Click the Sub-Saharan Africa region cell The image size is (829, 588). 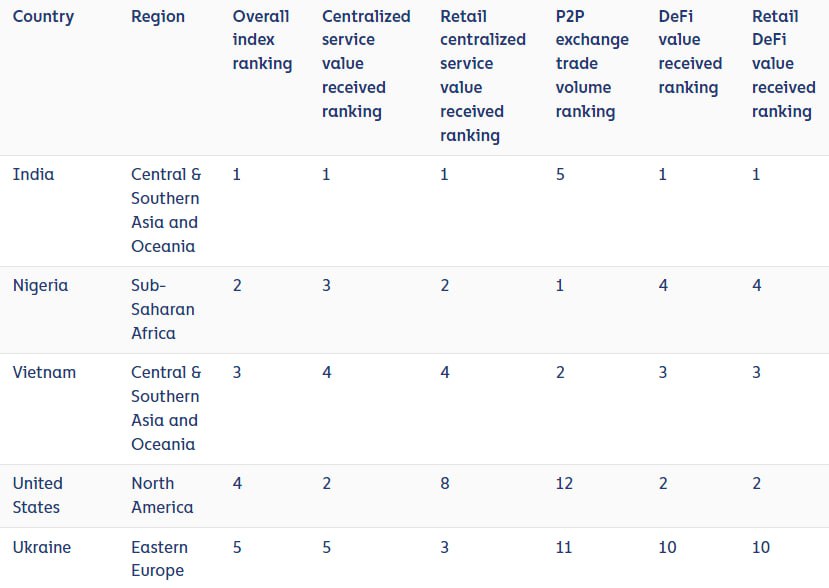[x=163, y=309]
